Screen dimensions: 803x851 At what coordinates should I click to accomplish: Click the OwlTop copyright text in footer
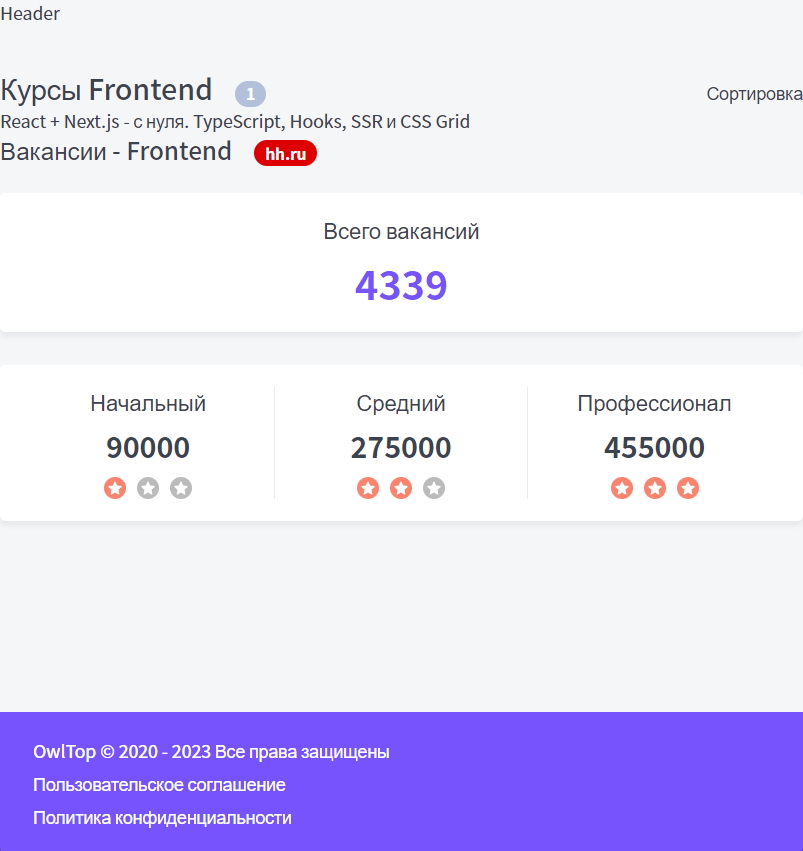[211, 752]
